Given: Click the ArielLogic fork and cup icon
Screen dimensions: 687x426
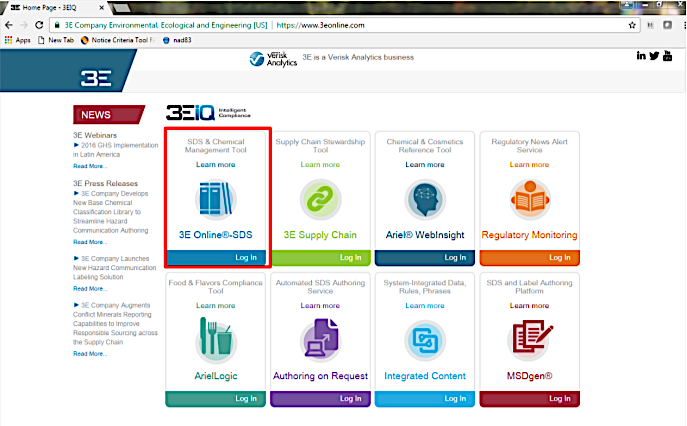Looking at the screenshot, I should [x=216, y=339].
